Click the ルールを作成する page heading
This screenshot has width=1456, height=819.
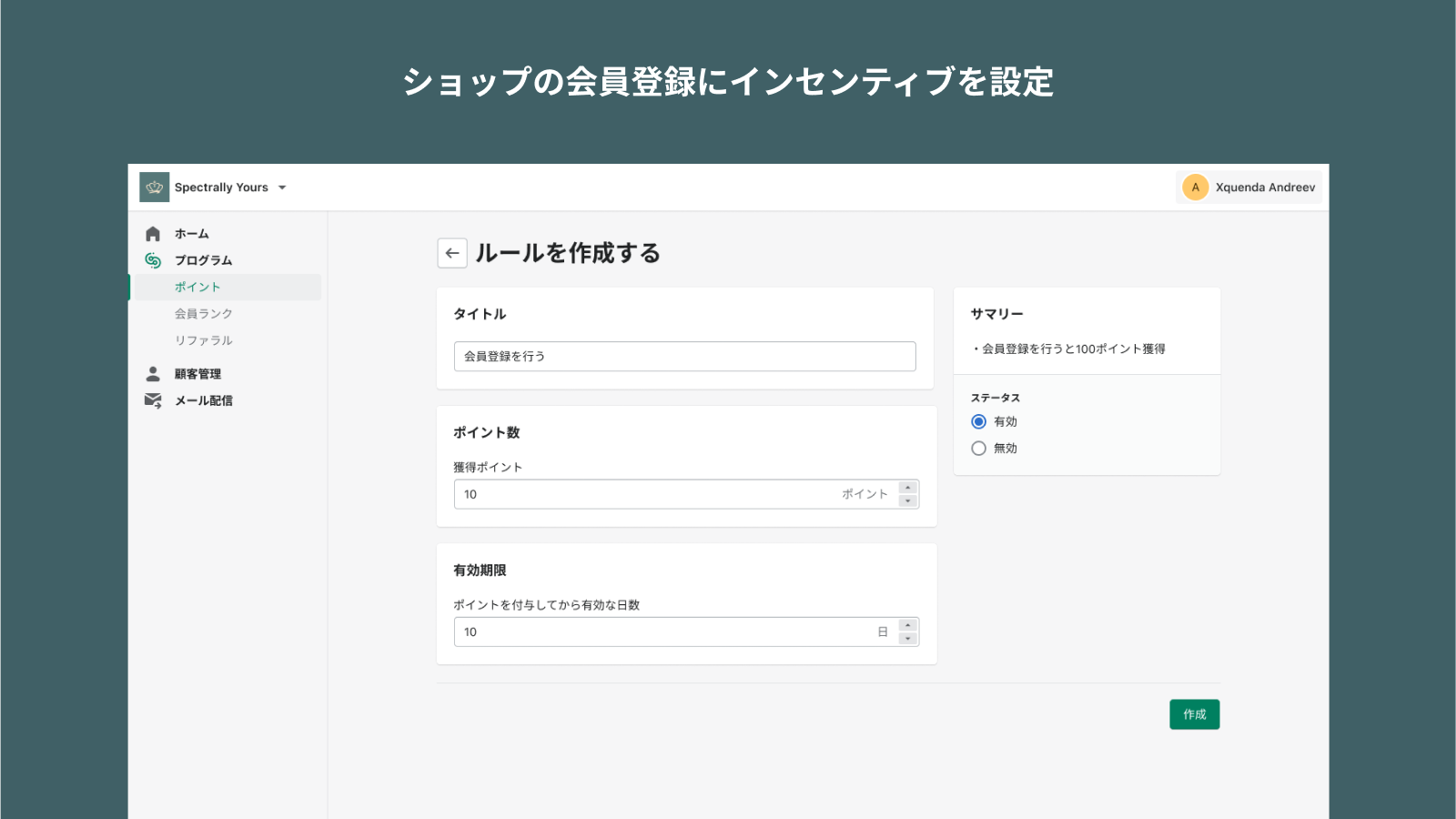coord(568,253)
